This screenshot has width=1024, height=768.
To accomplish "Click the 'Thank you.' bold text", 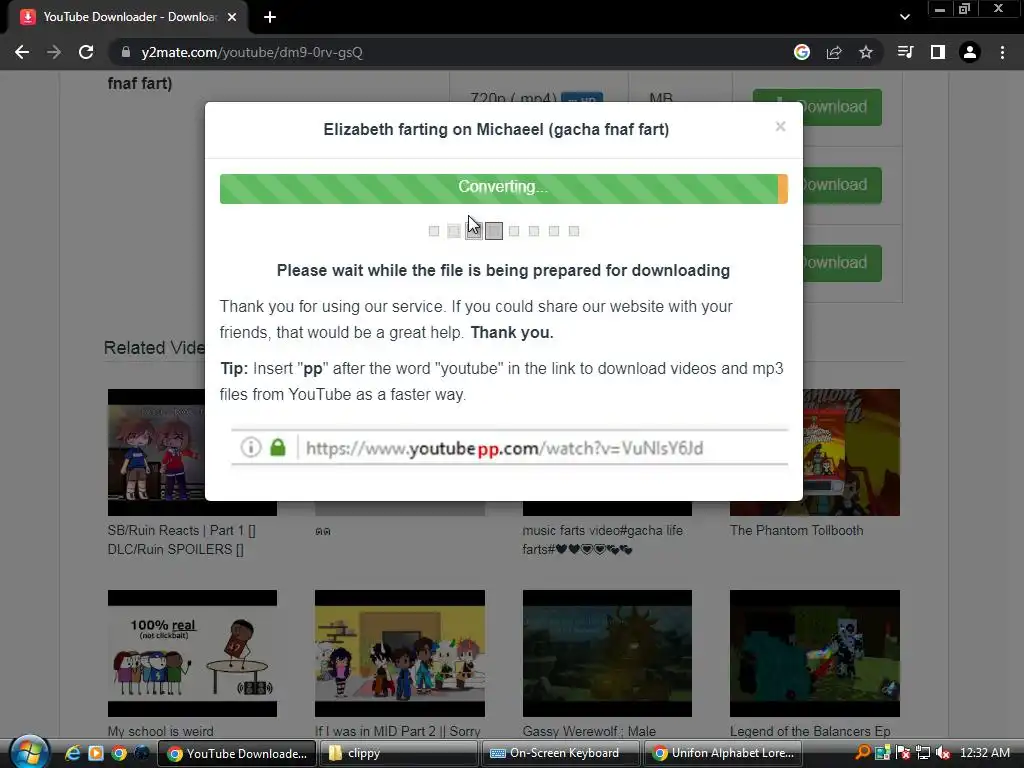I will (512, 332).
